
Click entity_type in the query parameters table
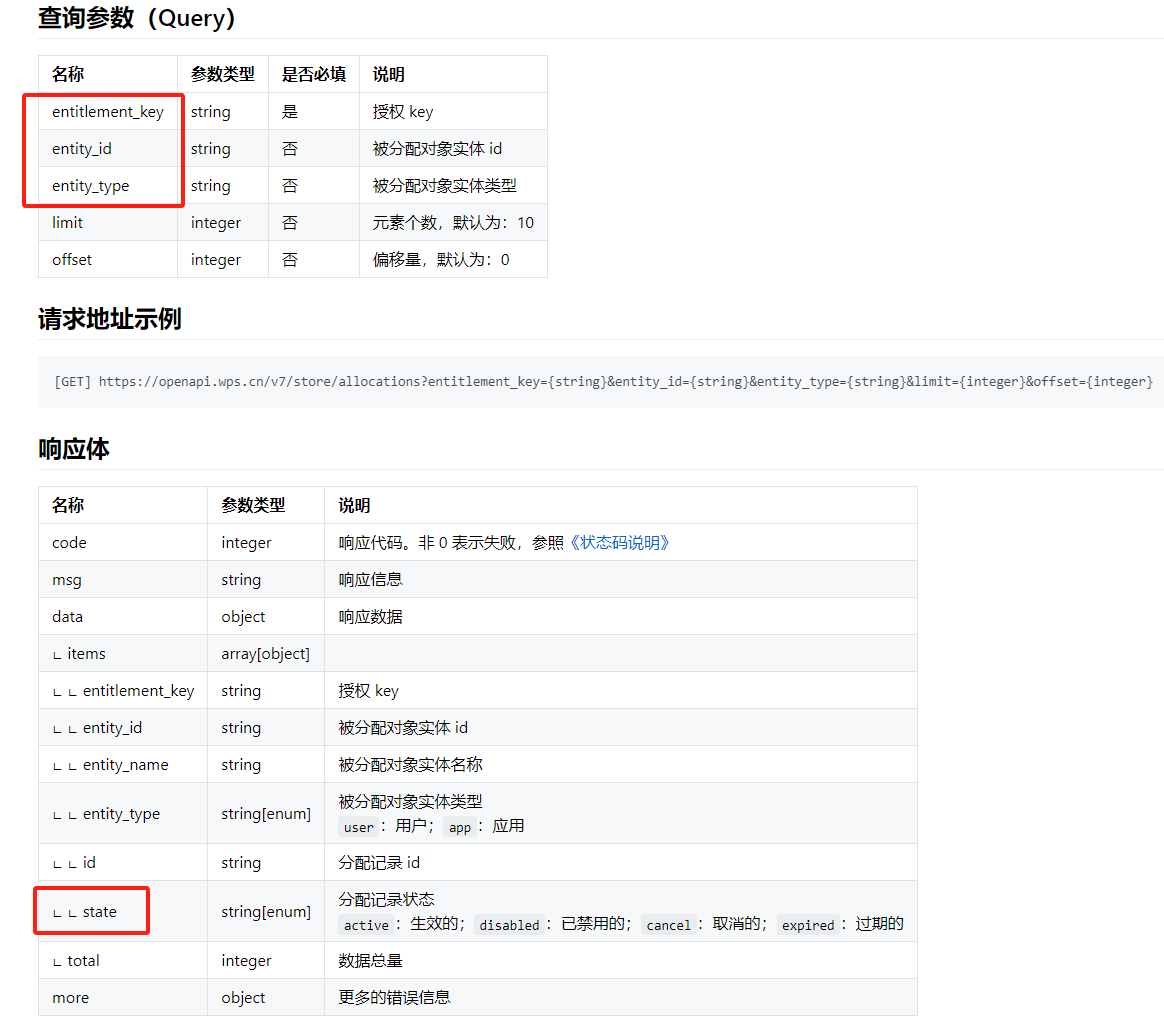click(x=91, y=186)
